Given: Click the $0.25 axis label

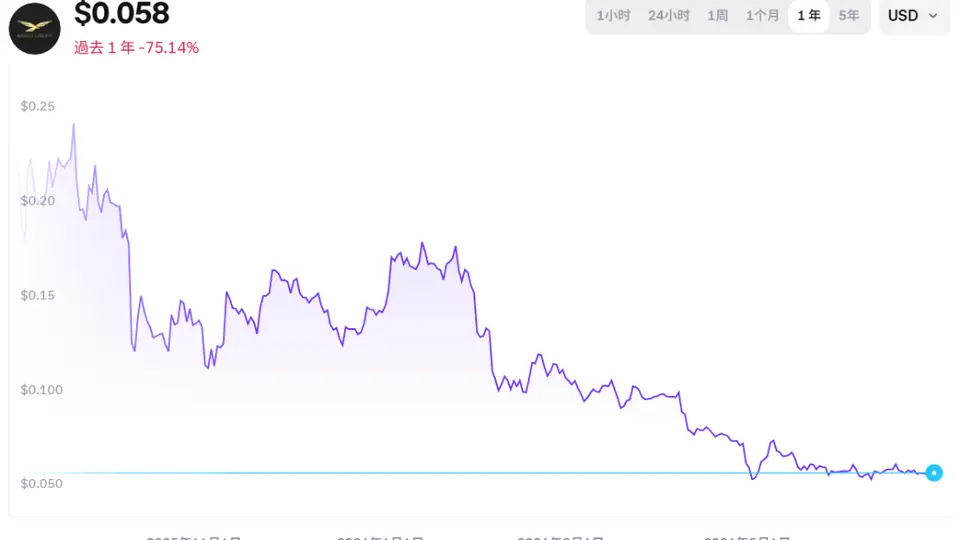Looking at the screenshot, I should click(37, 106).
